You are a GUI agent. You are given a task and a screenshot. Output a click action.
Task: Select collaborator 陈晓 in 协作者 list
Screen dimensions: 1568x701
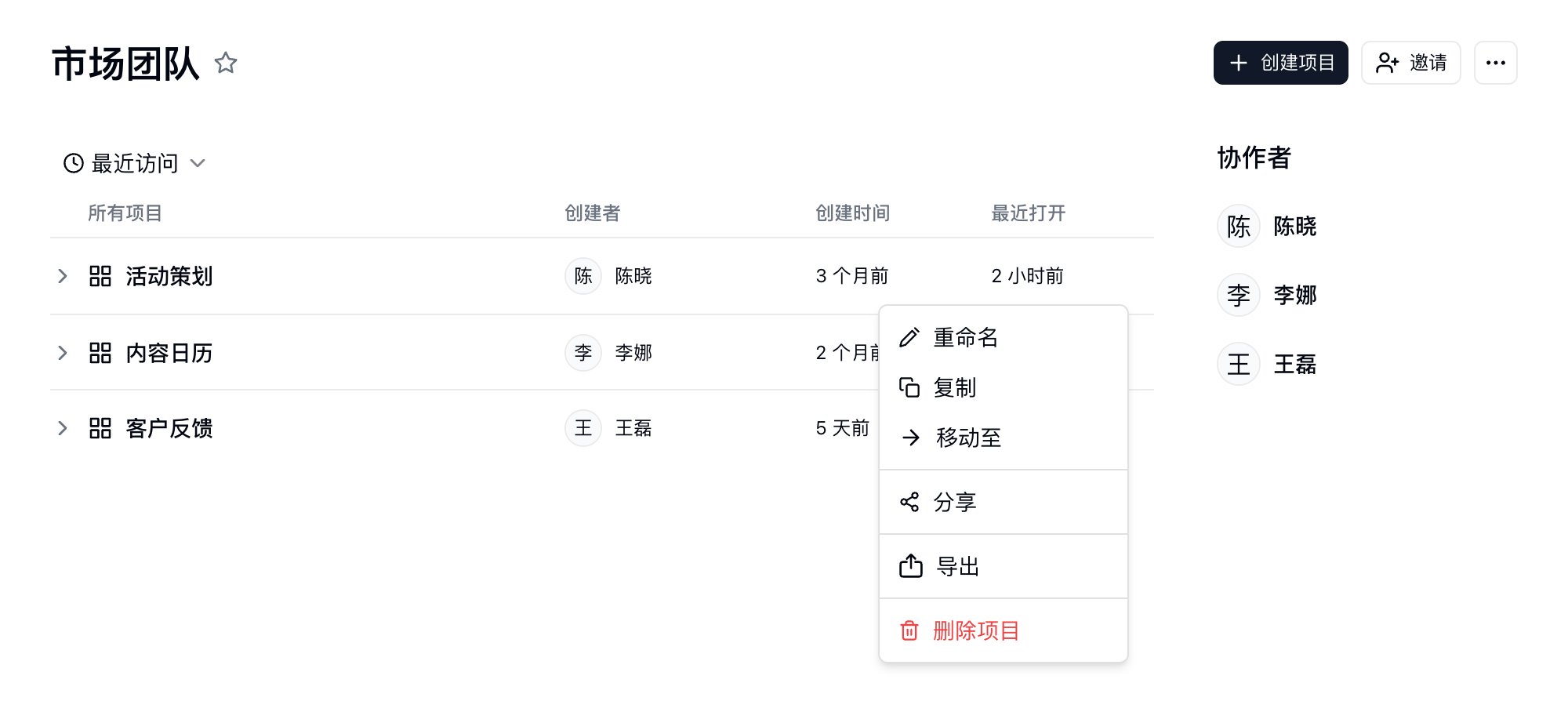pyautogui.click(x=1267, y=226)
